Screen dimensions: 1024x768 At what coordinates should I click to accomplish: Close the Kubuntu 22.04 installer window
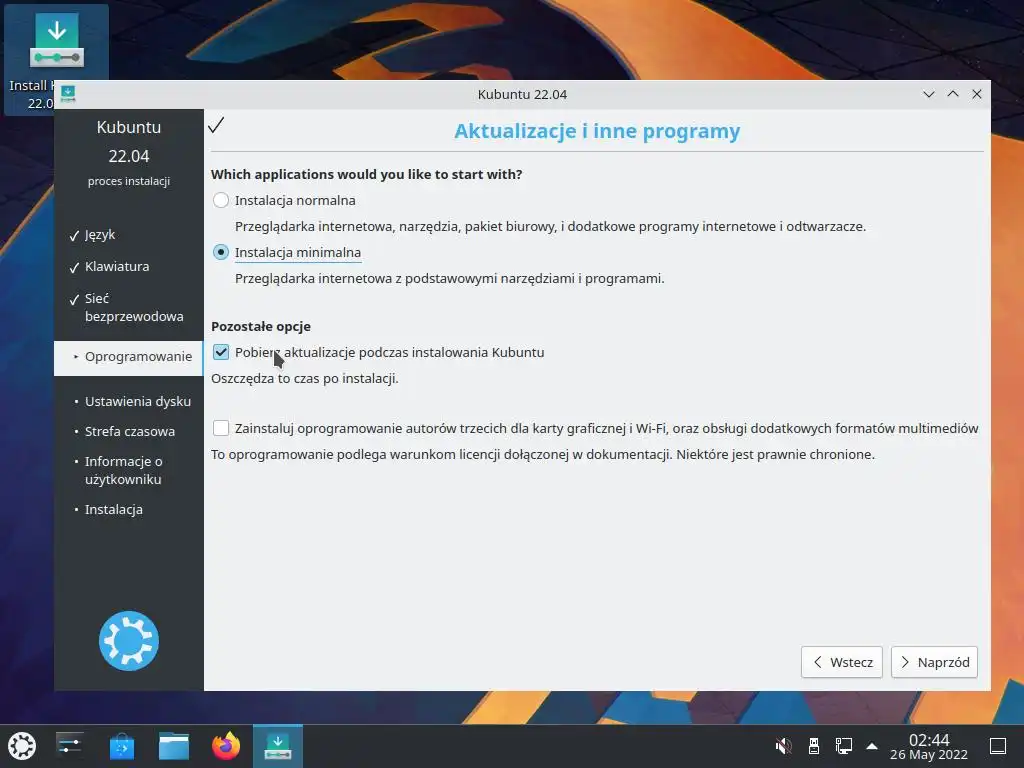click(x=977, y=94)
